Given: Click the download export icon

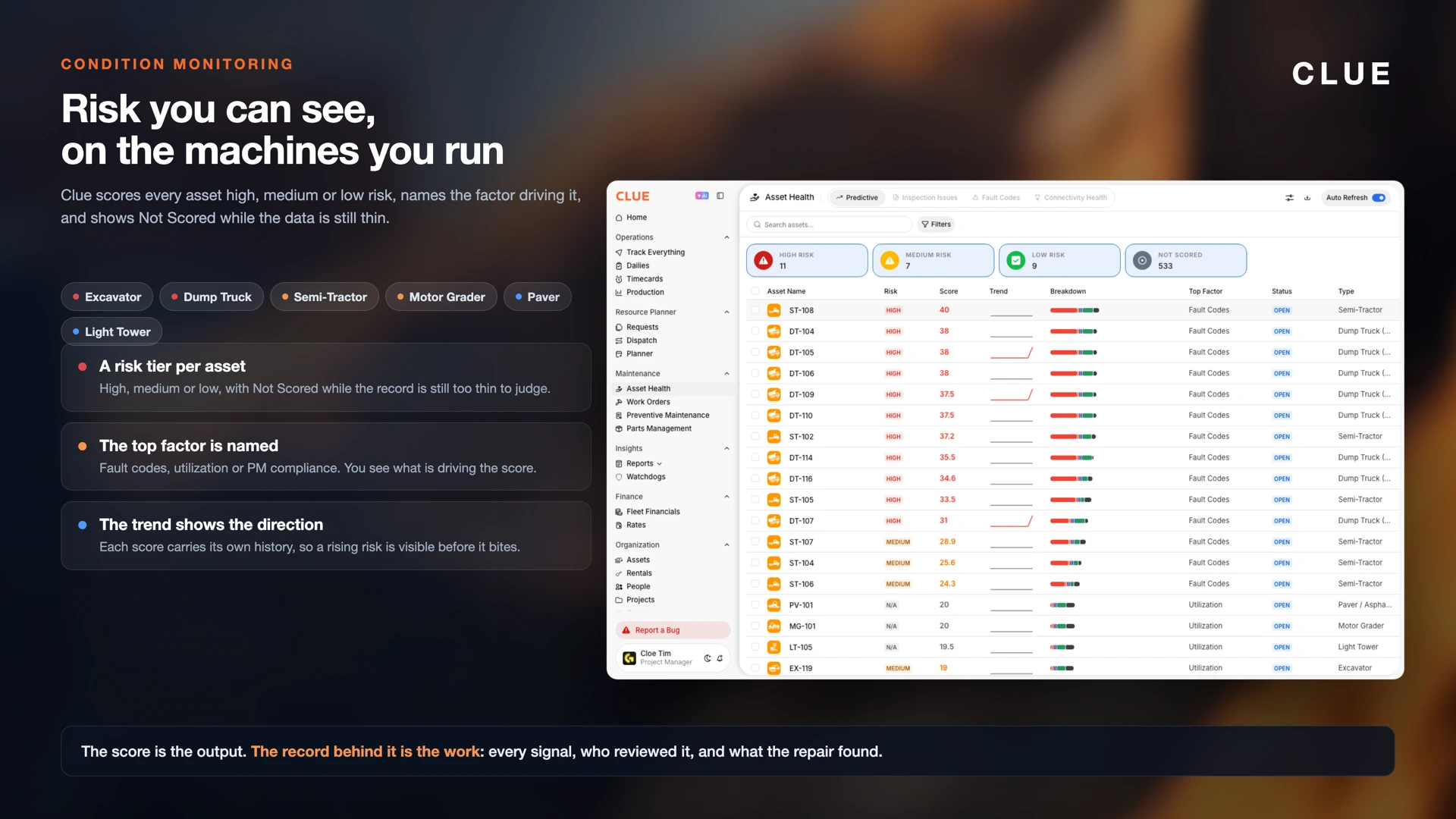Looking at the screenshot, I should coord(1307,198).
